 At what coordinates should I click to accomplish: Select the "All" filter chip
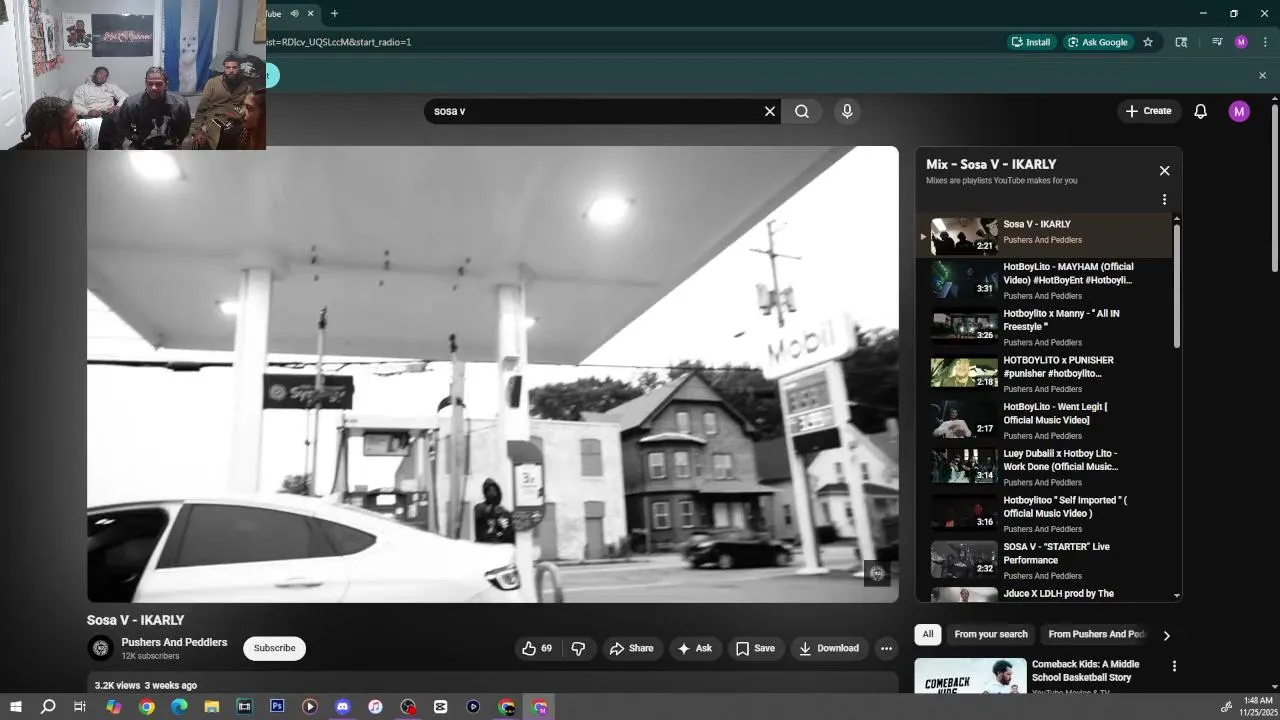pyautogui.click(x=928, y=634)
